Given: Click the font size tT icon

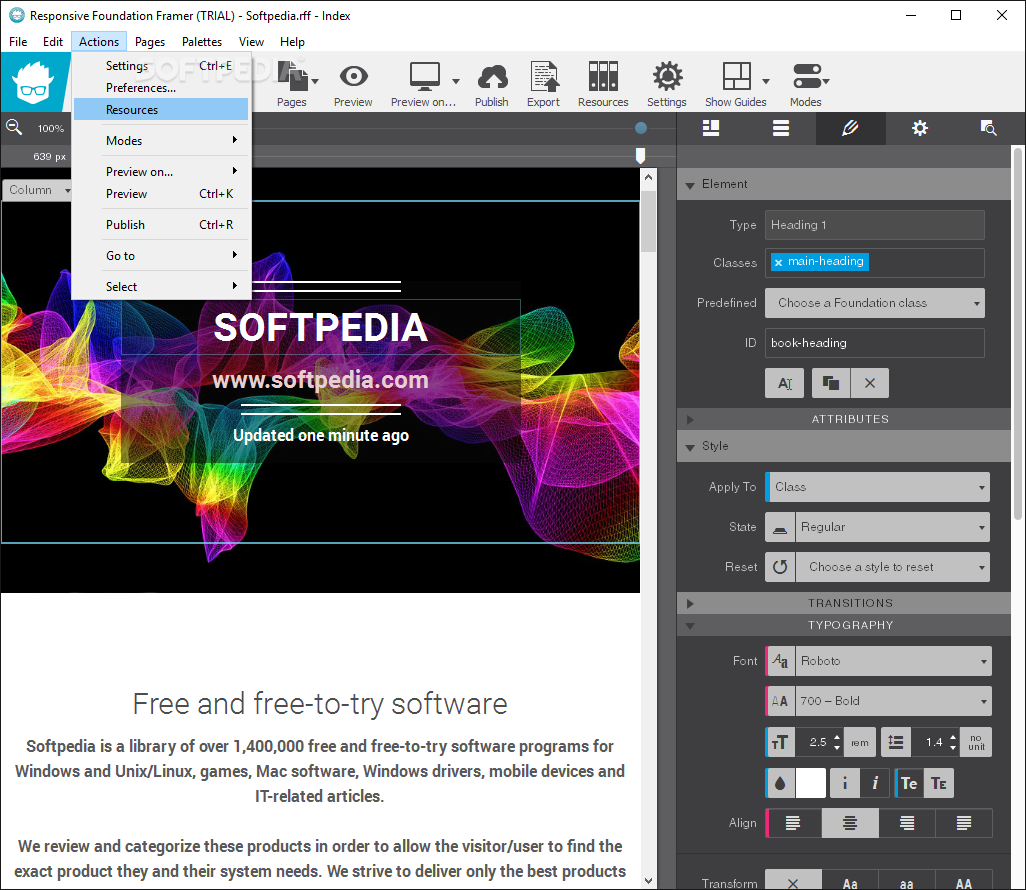Looking at the screenshot, I should click(780, 742).
